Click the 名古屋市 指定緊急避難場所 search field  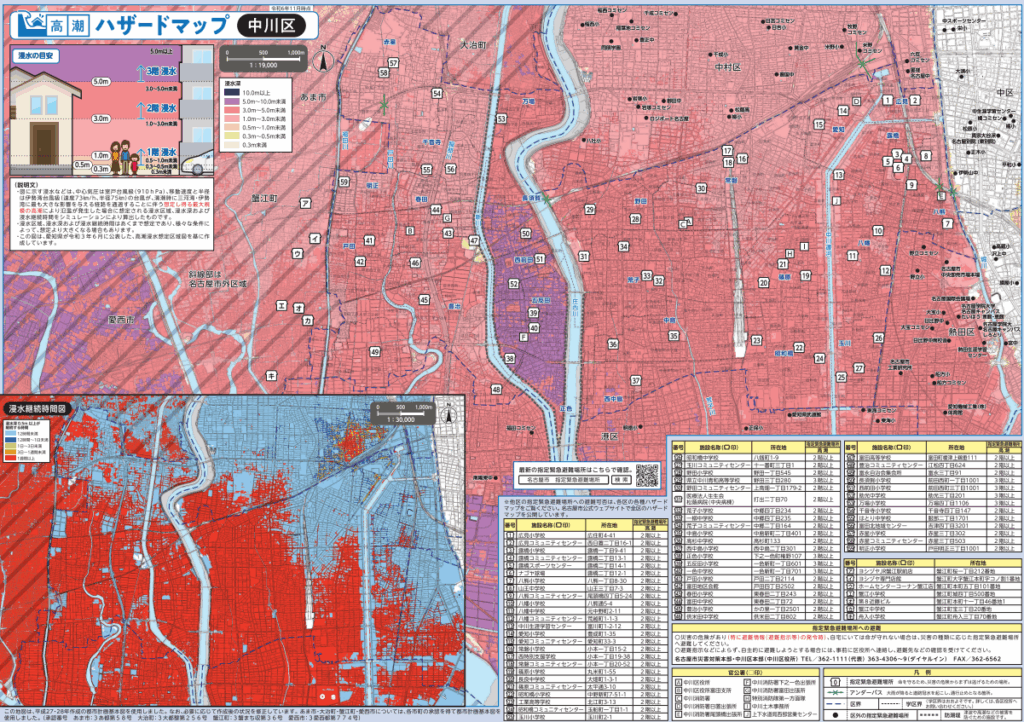(x=558, y=480)
